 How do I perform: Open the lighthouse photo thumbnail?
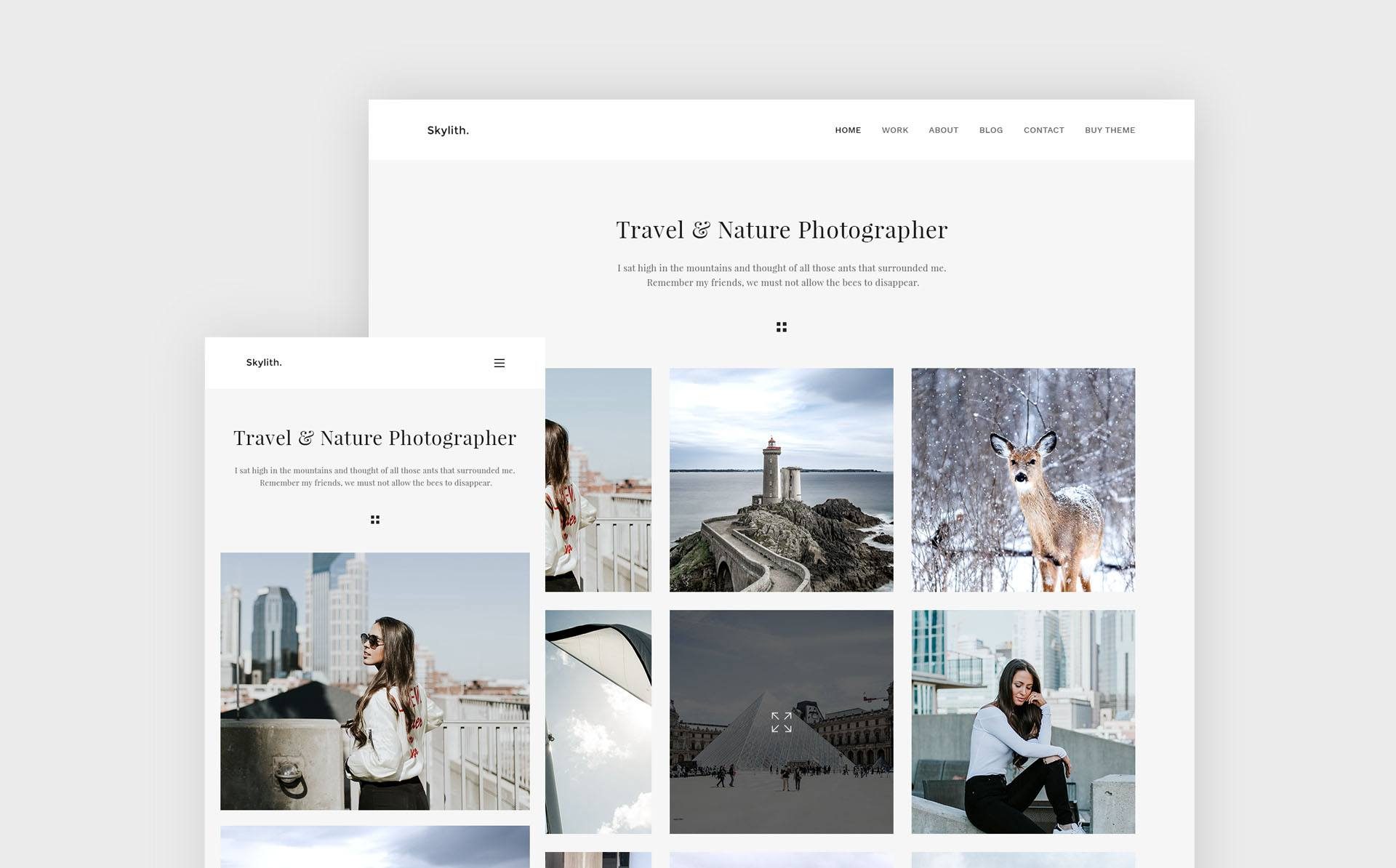[x=781, y=480]
